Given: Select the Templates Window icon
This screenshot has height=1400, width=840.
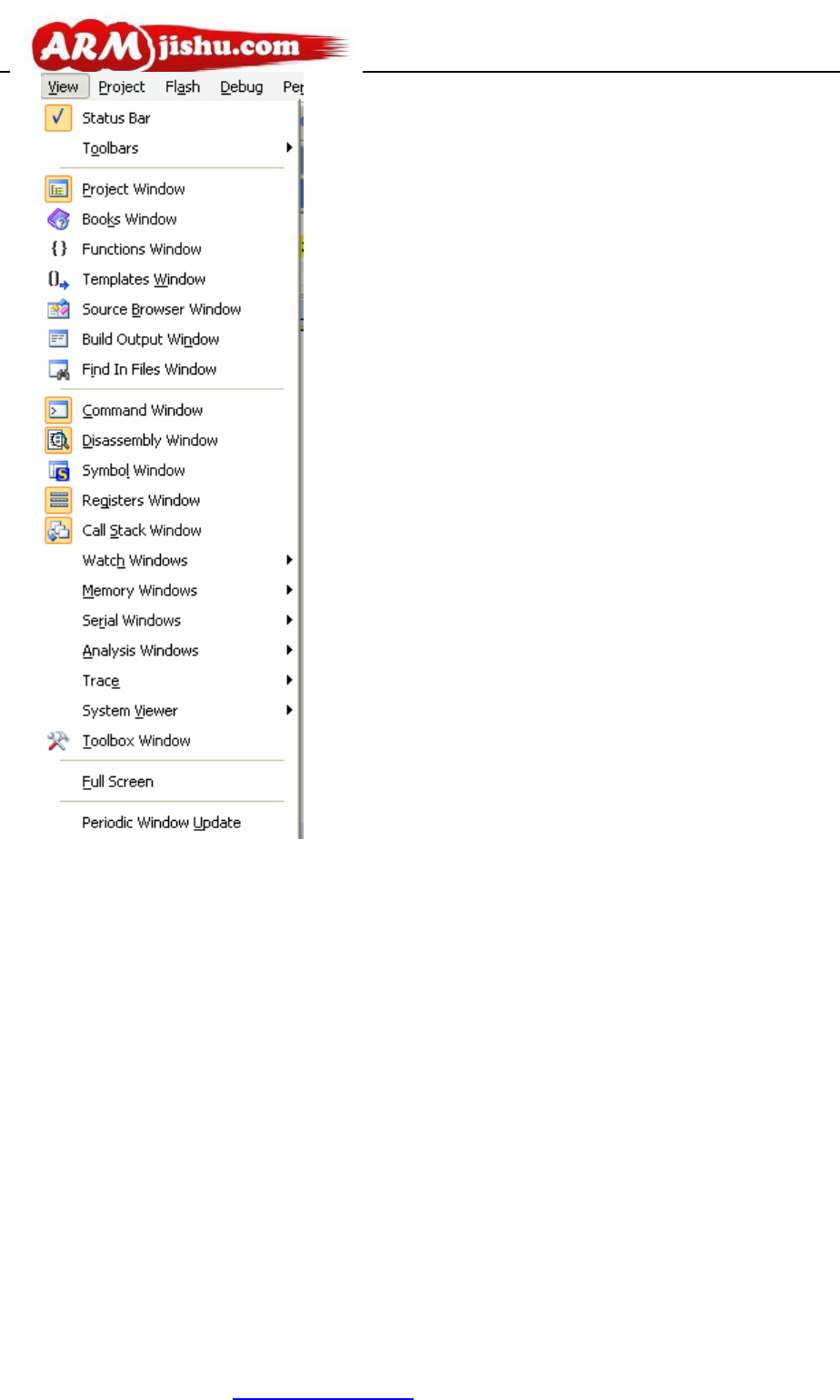Looking at the screenshot, I should click(58, 280).
